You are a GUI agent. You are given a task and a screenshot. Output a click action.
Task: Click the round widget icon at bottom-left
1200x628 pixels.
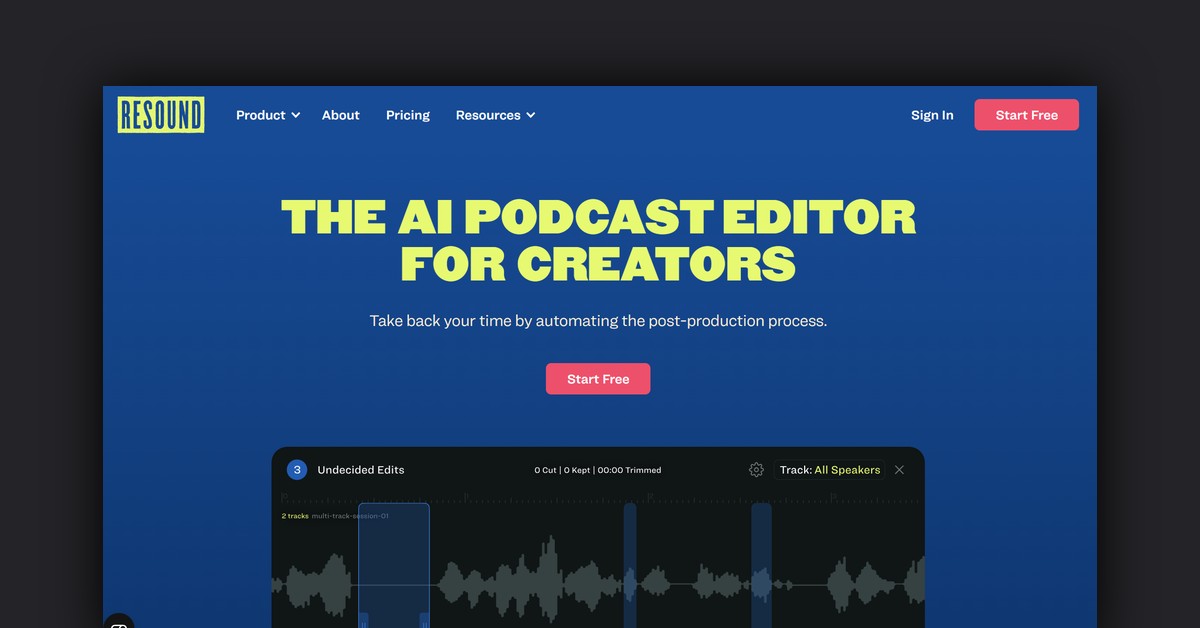(118, 622)
